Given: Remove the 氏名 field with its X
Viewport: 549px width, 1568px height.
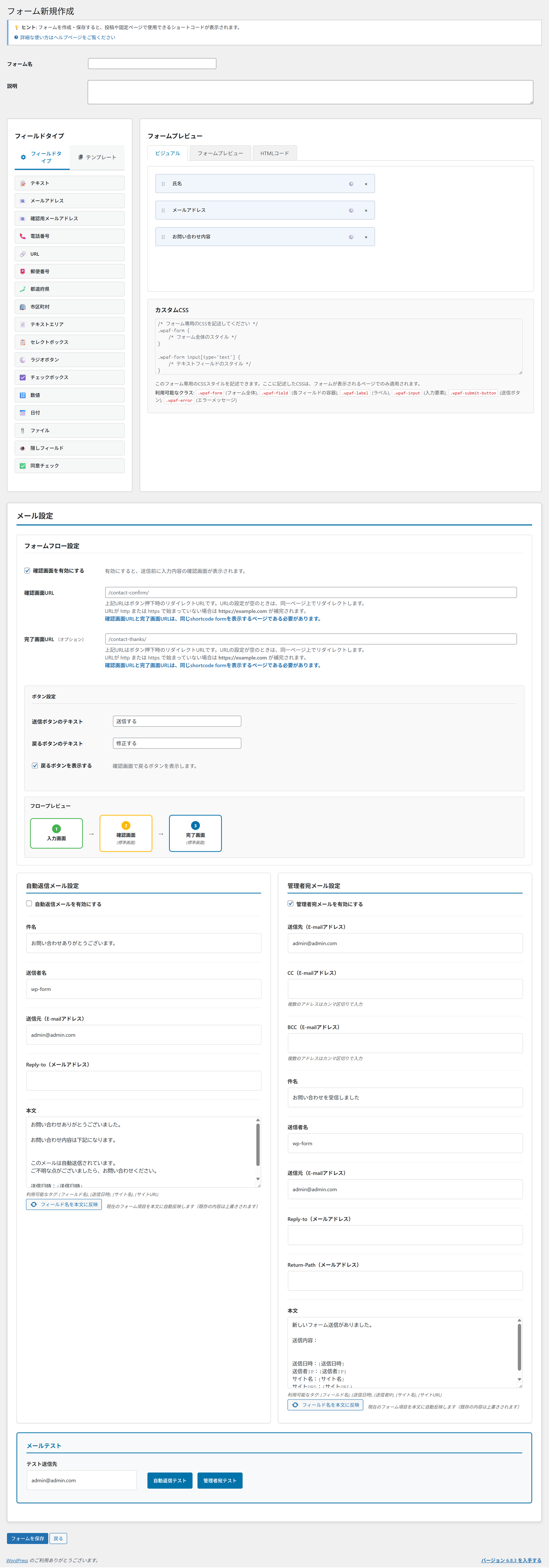Looking at the screenshot, I should 366,184.
